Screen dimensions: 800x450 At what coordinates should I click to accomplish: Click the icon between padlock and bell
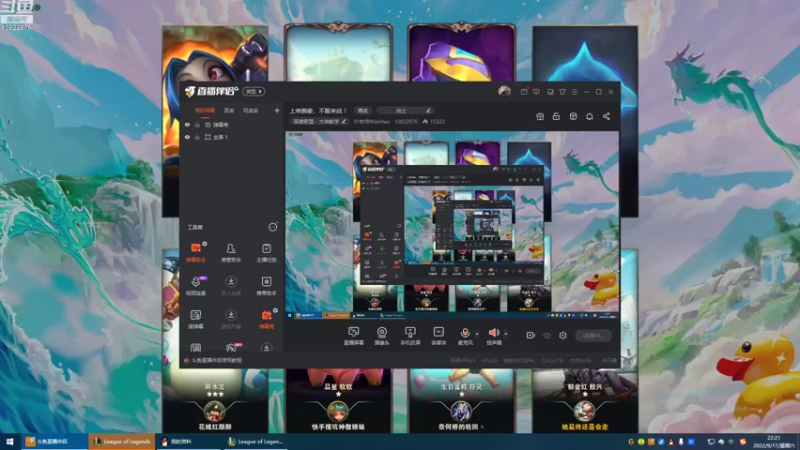(x=573, y=116)
